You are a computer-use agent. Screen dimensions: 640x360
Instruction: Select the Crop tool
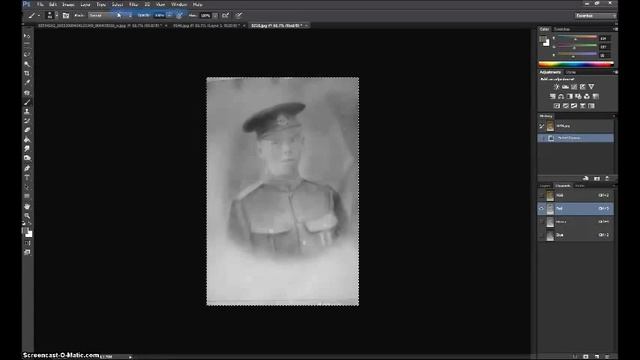[x=27, y=73]
